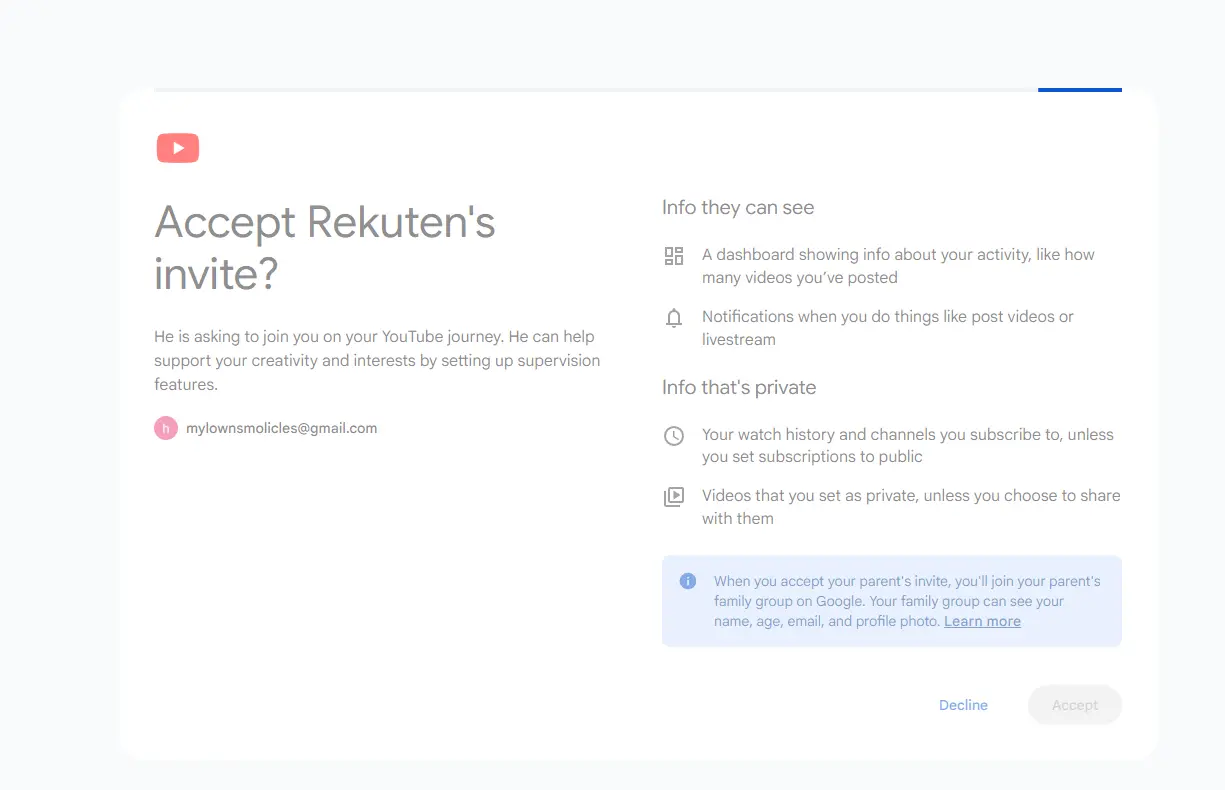The width and height of the screenshot is (1225, 790).
Task: Click the watch history clock icon
Action: point(674,436)
